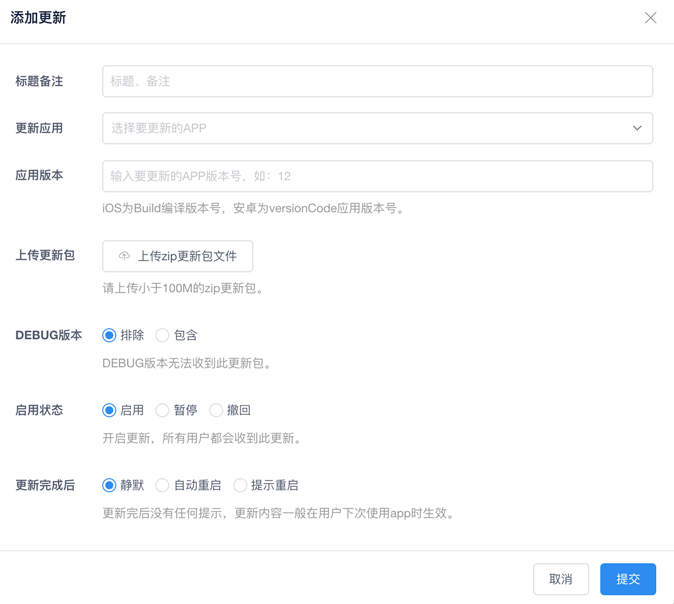
Task: Select 静默 after update completes
Action: 123,485
